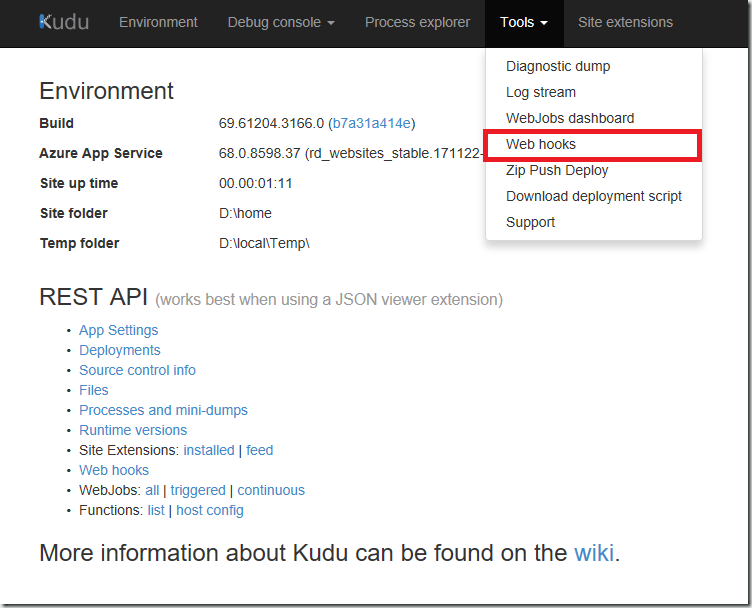Screen dimensions: 752x608
Task: Collapse the Tools dropdown menu
Action: 524,22
